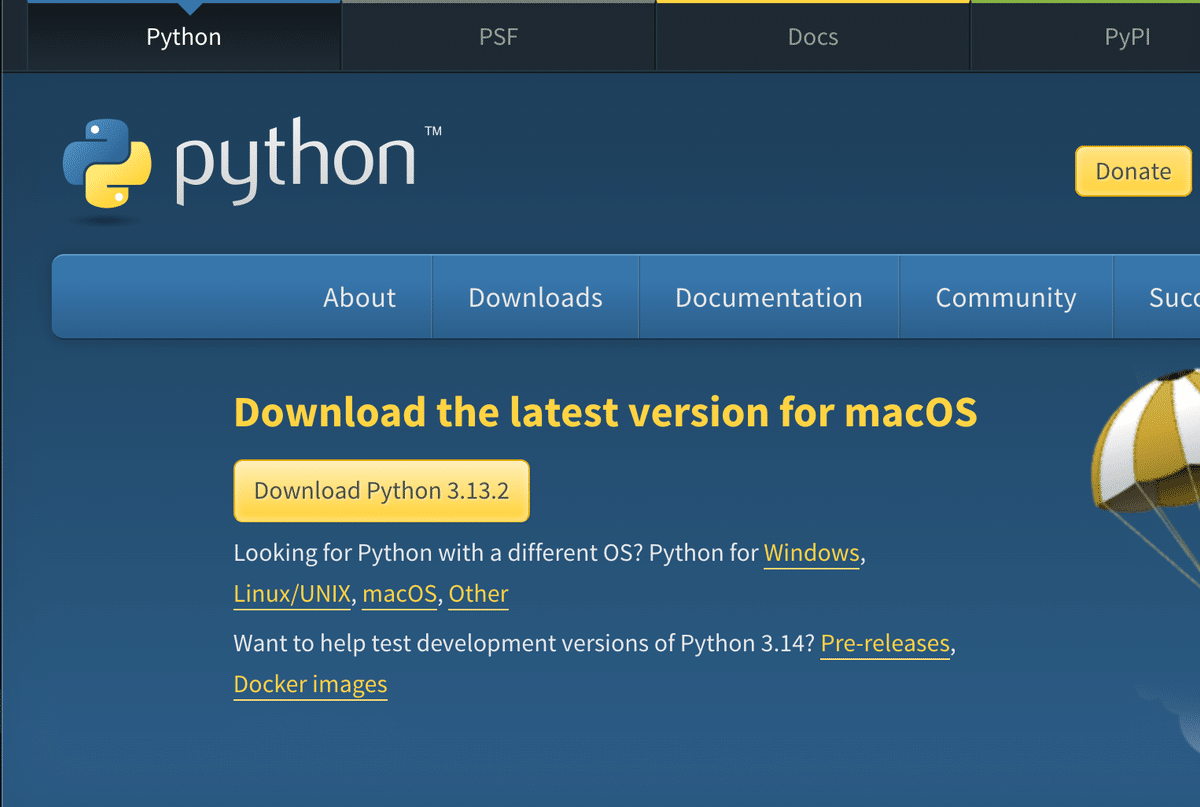Follow the Windows download link
The height and width of the screenshot is (807, 1200).
pos(811,553)
